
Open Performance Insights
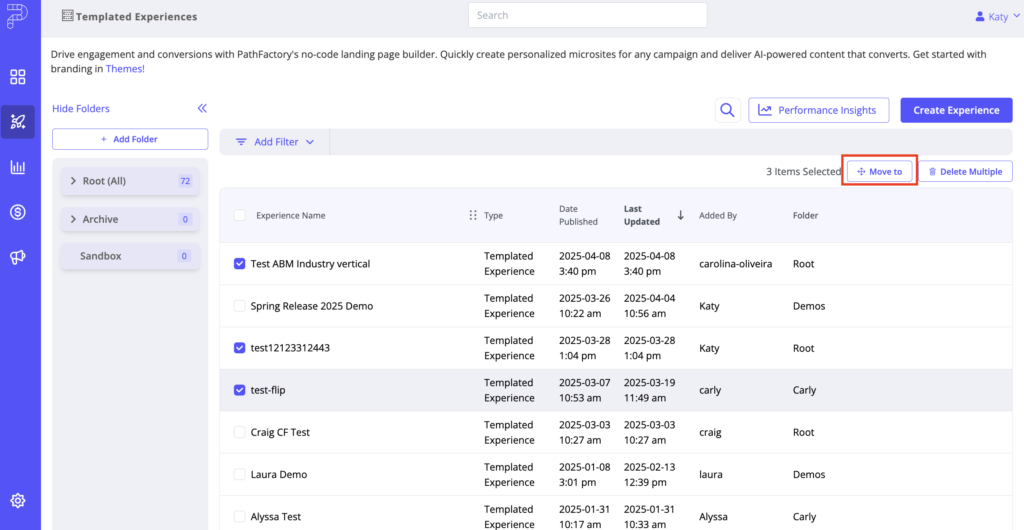(x=818, y=110)
